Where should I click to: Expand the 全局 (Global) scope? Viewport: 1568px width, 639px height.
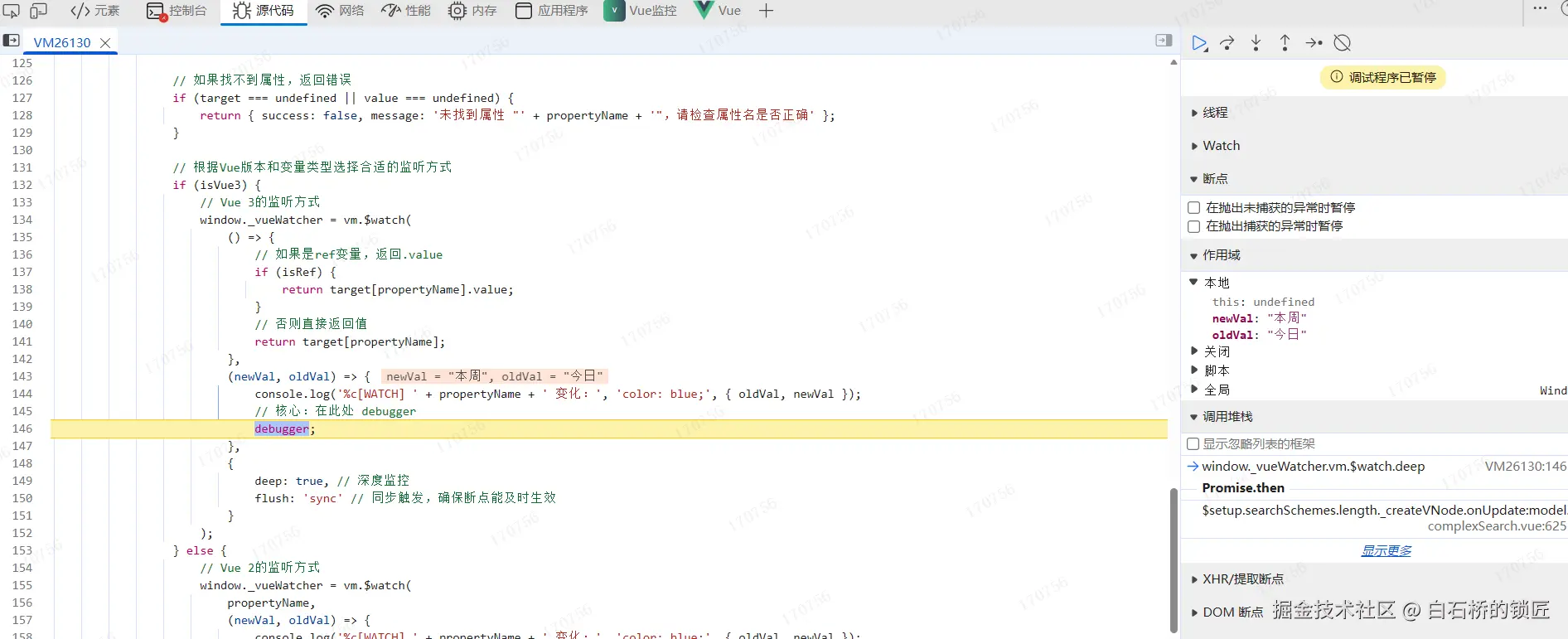1194,390
